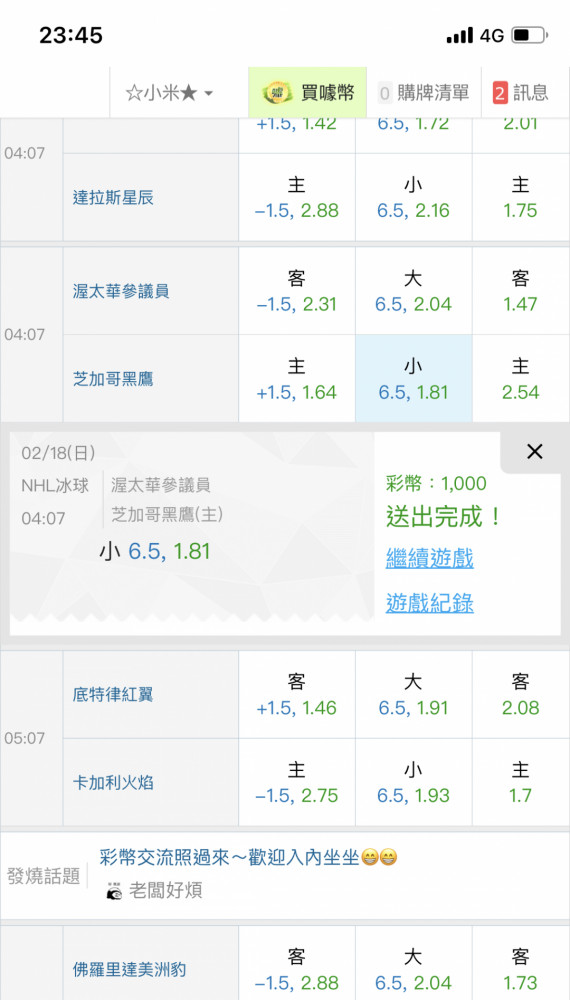This screenshot has height=1000, width=570.
Task: Open the 買噱幣 coin purchase icon
Action: [277, 93]
